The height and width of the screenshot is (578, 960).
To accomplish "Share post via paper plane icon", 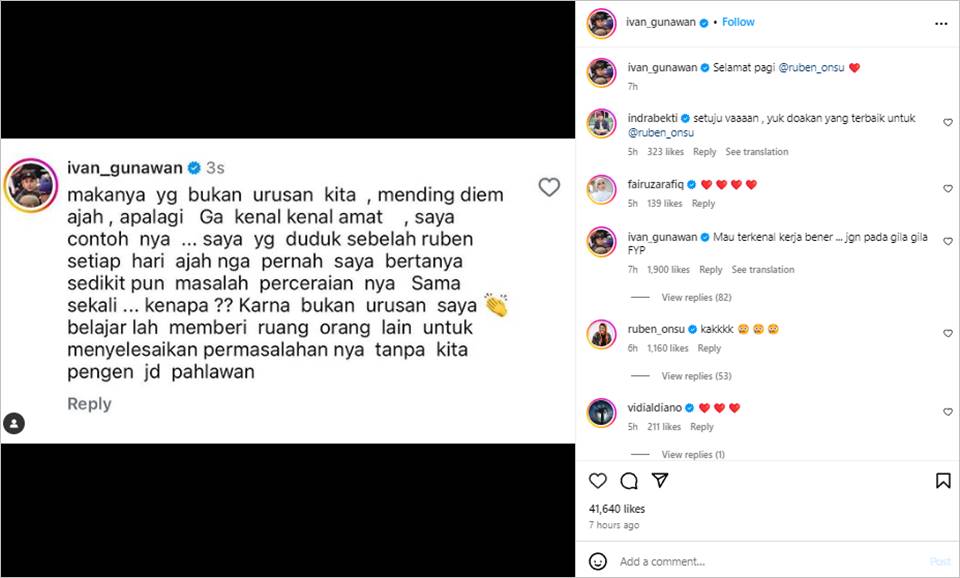I will pyautogui.click(x=660, y=480).
